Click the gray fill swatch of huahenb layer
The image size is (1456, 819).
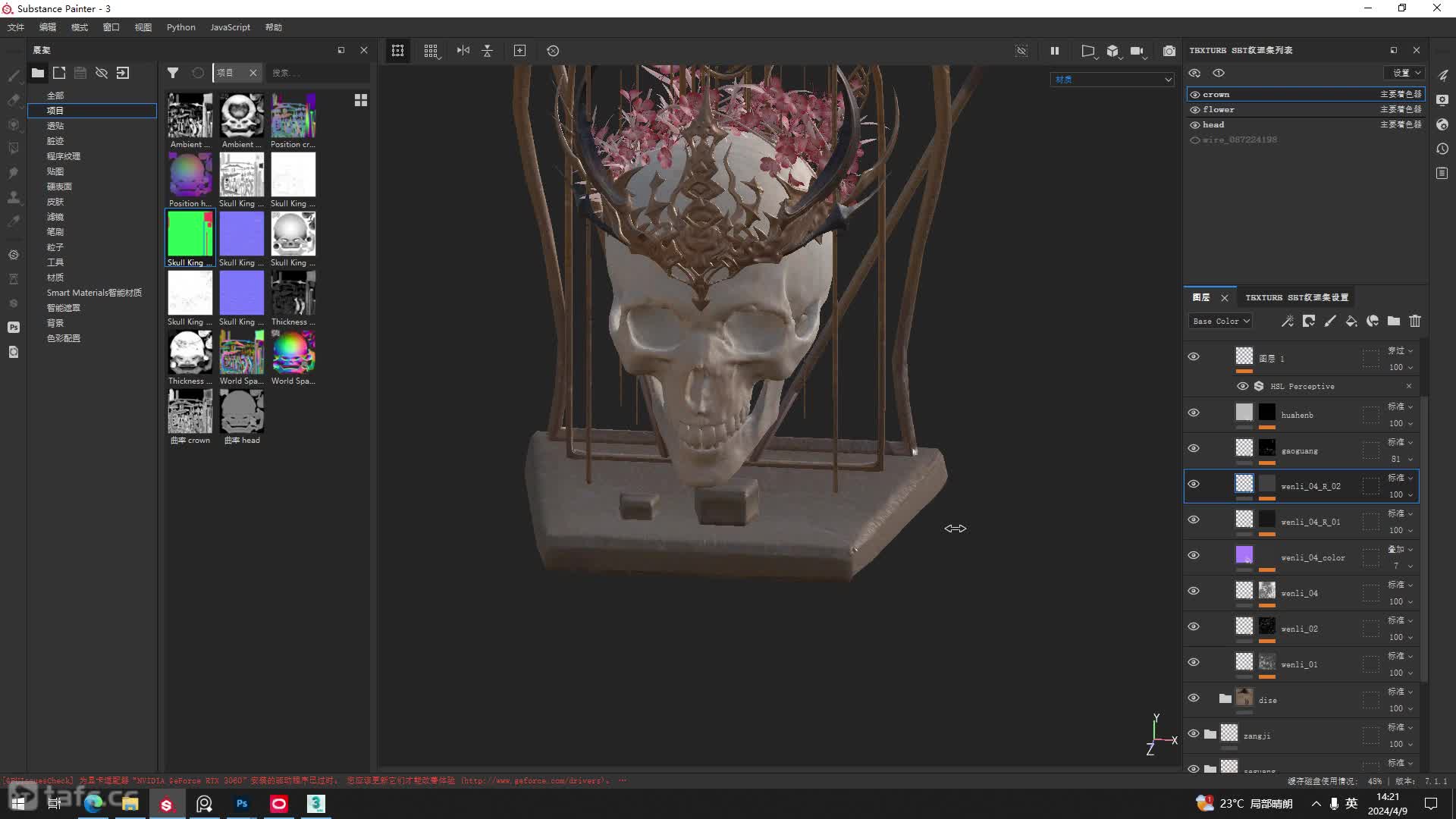pos(1244,413)
